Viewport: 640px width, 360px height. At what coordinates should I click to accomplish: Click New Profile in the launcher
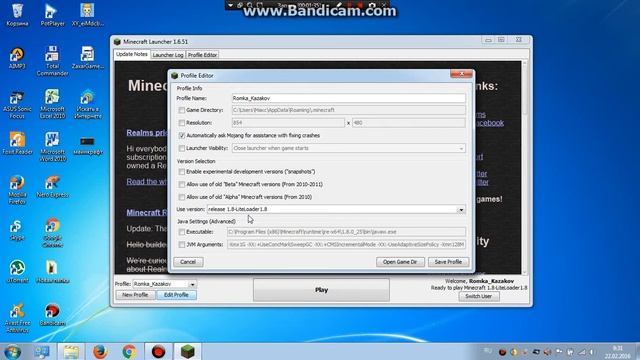tap(135, 295)
